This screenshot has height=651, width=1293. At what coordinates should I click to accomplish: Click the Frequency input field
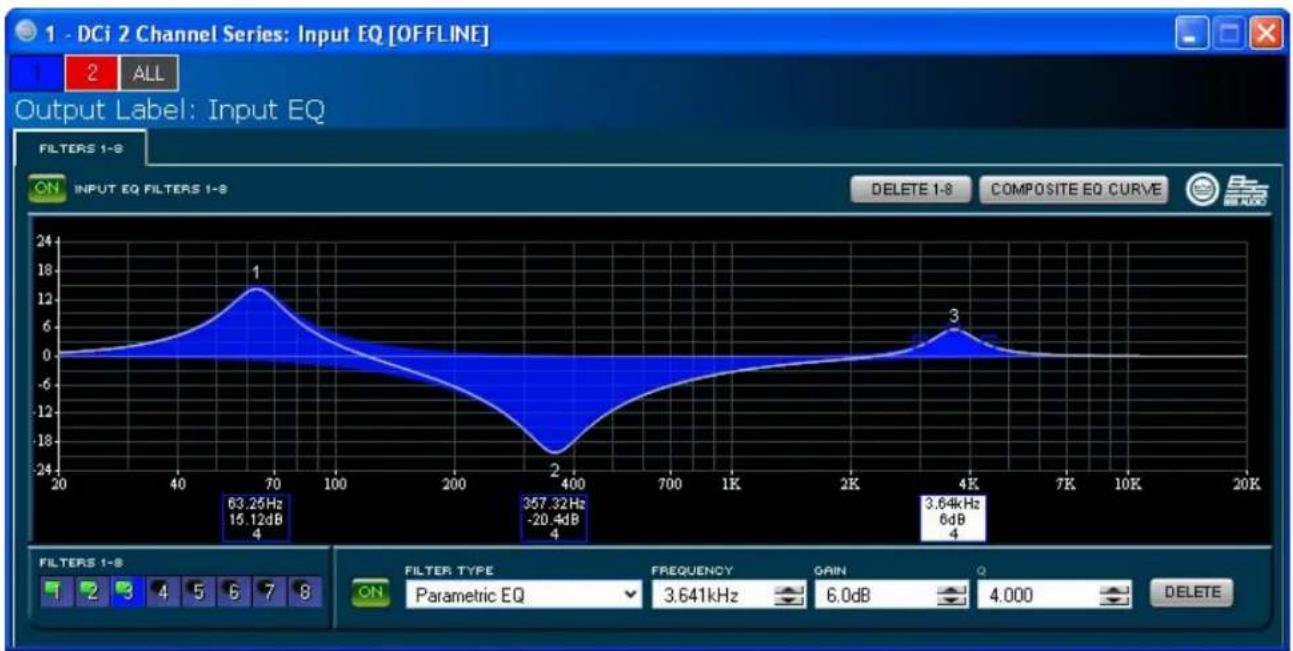coord(712,595)
